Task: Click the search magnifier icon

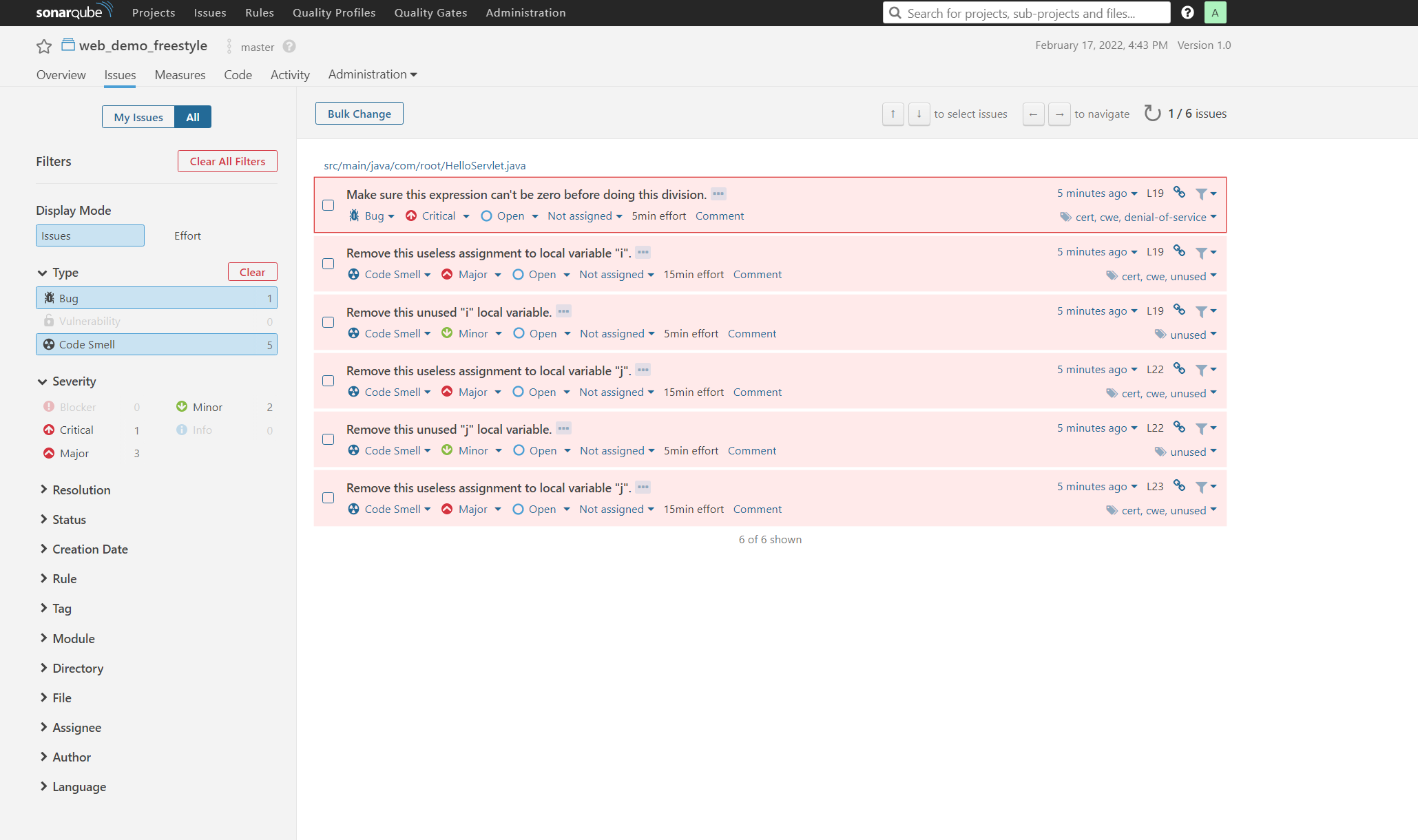Action: click(x=895, y=12)
